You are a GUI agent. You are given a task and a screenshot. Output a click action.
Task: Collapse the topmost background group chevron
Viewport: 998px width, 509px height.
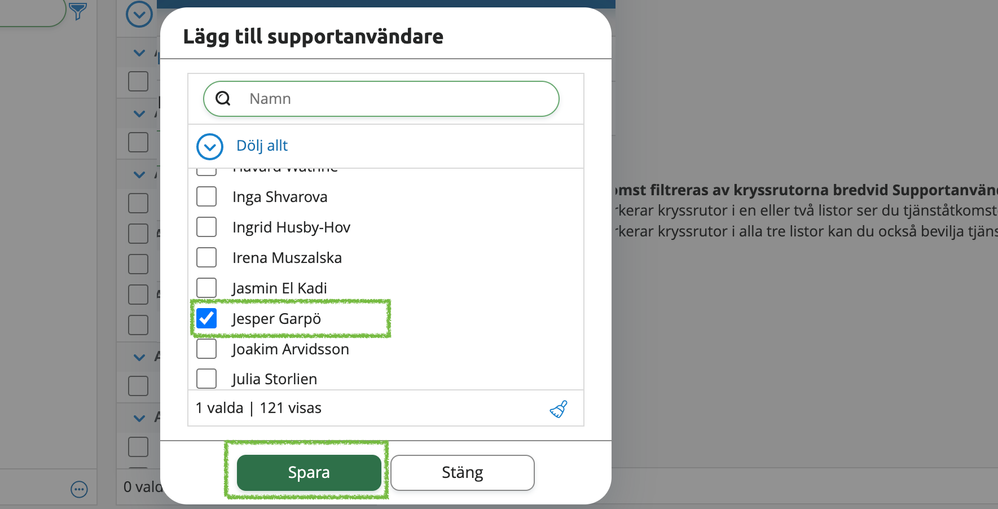click(x=139, y=53)
